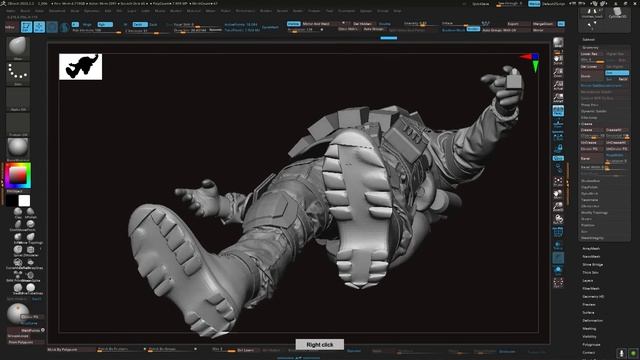
Task: Open the current brush thumbnail picker
Action: 18,48
